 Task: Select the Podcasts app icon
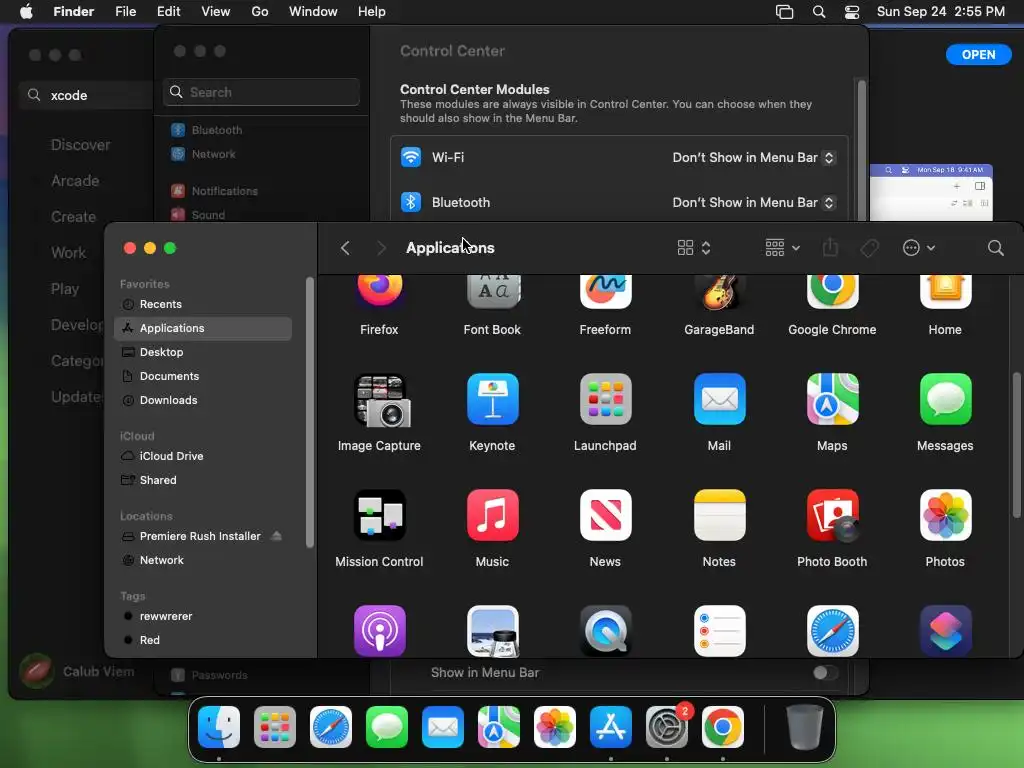[379, 631]
